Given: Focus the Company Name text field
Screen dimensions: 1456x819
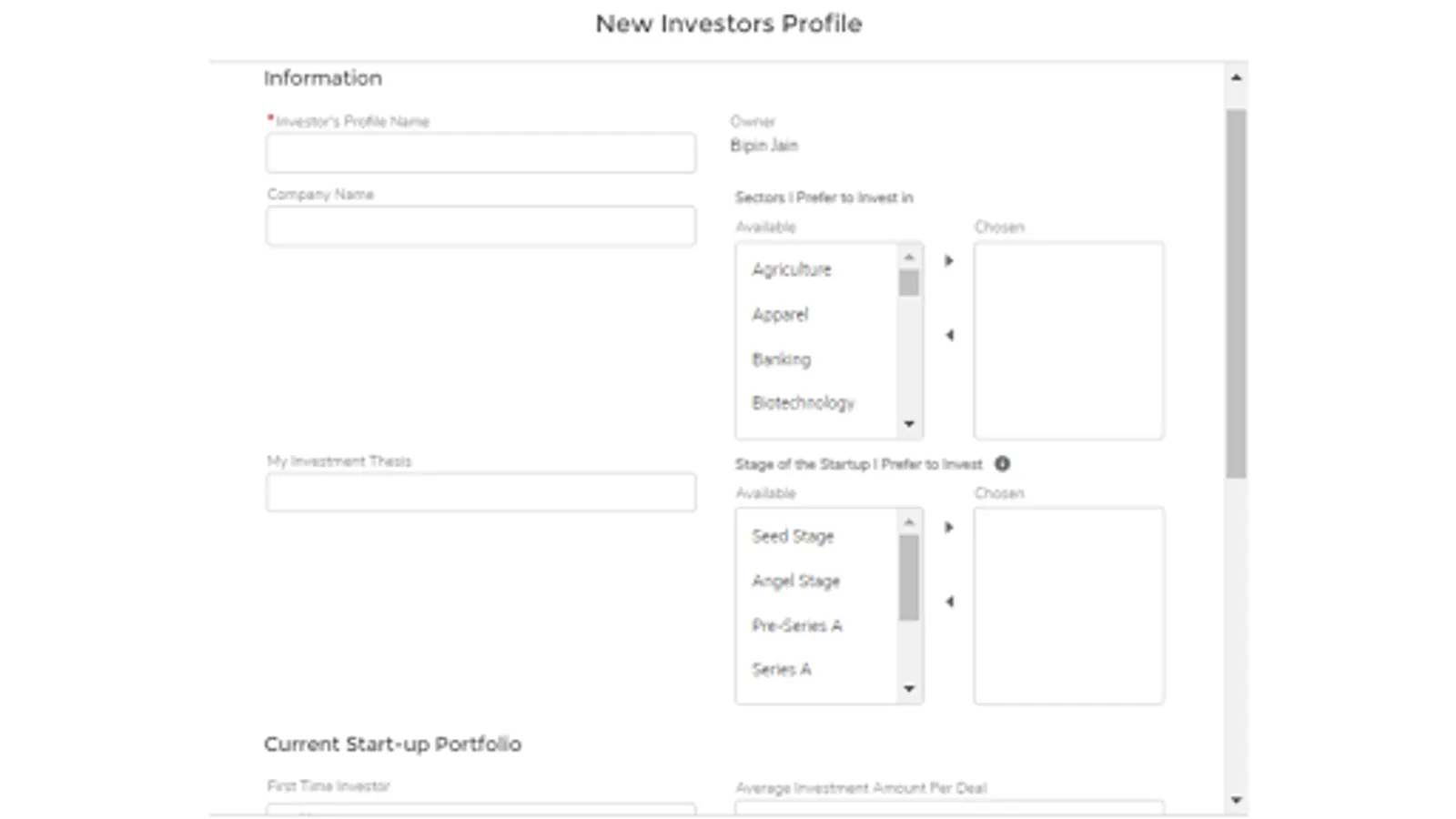Looking at the screenshot, I should 480,226.
